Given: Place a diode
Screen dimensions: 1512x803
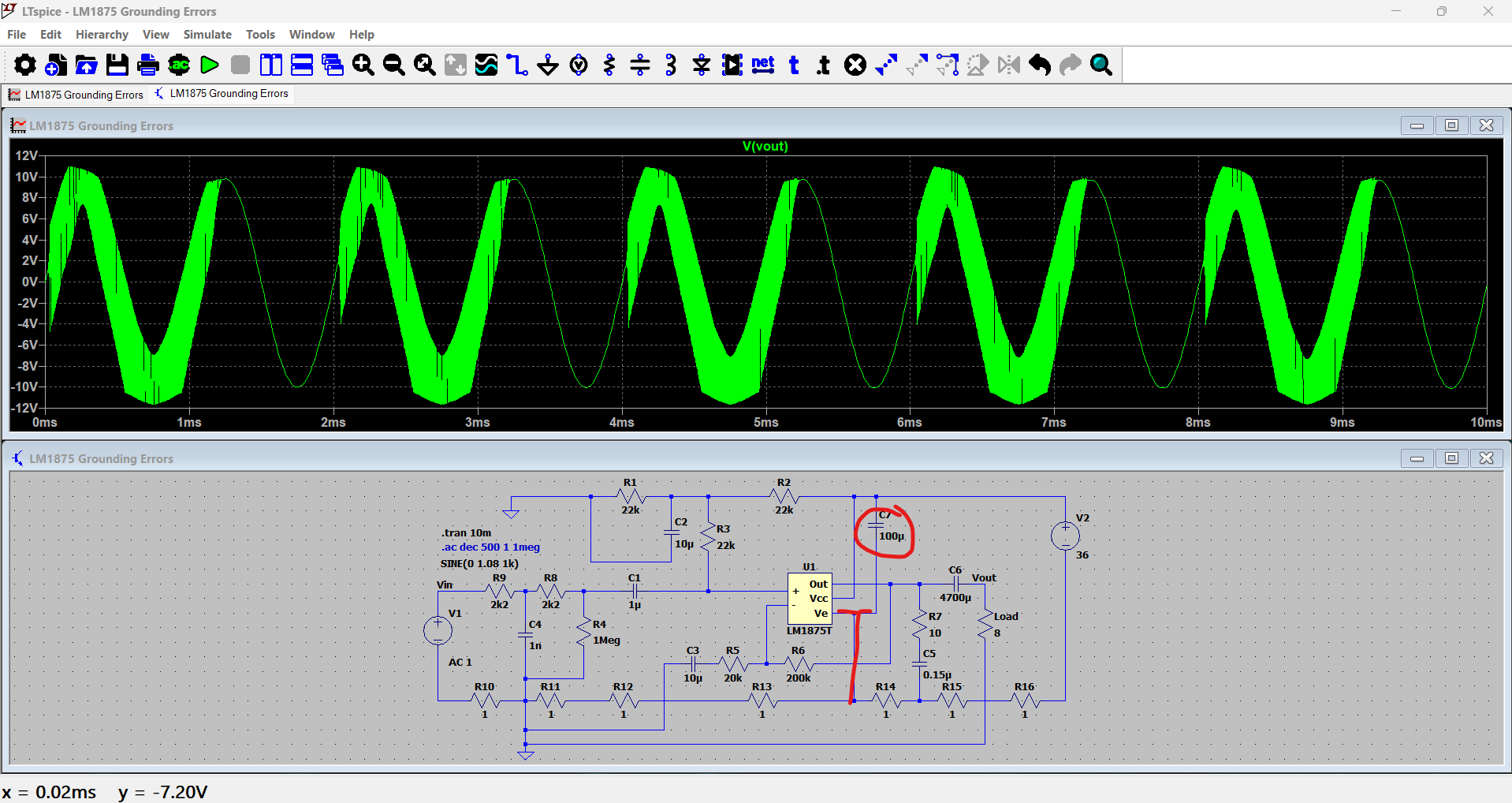Looking at the screenshot, I should point(702,65).
